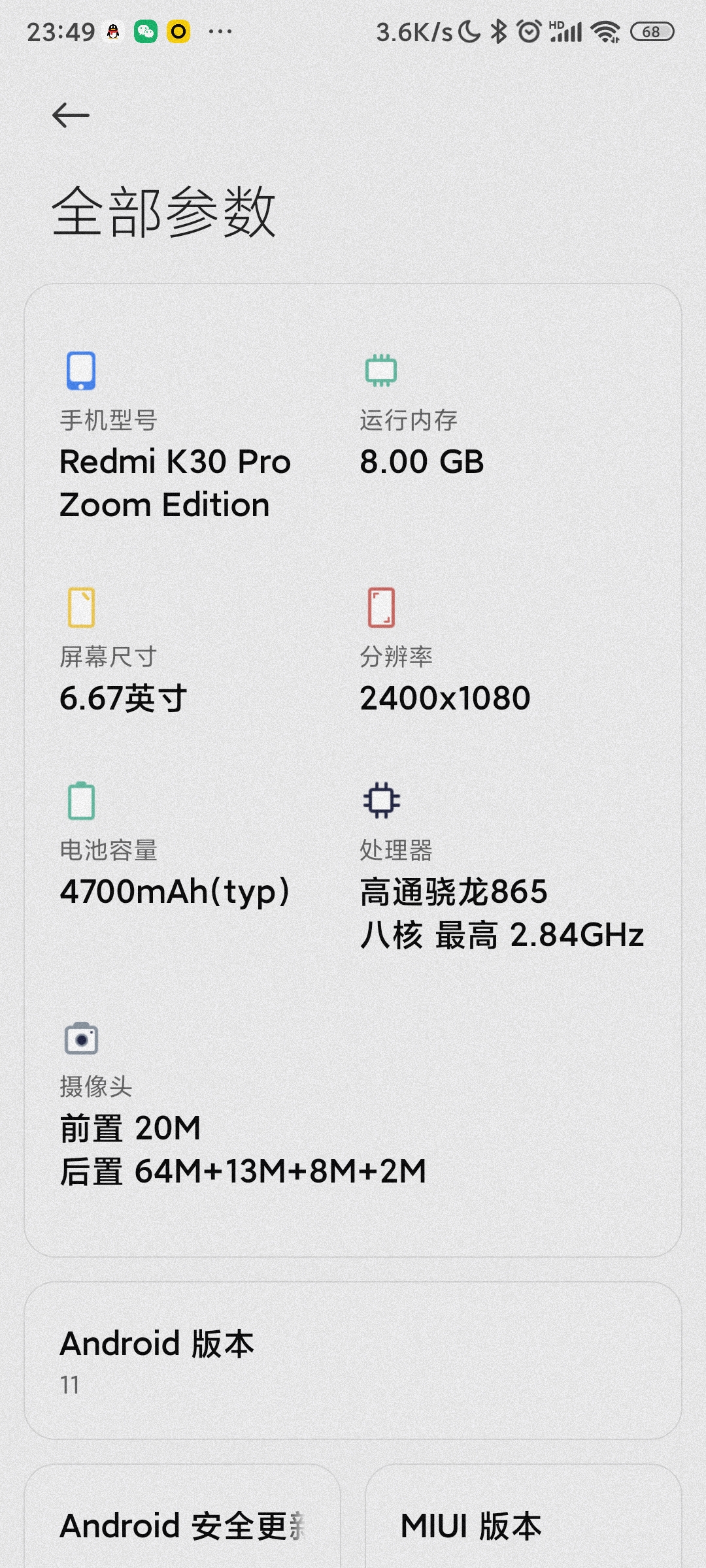This screenshot has height=1568, width=706.
Task: Open the Android 版本 entry
Action: [353, 1361]
